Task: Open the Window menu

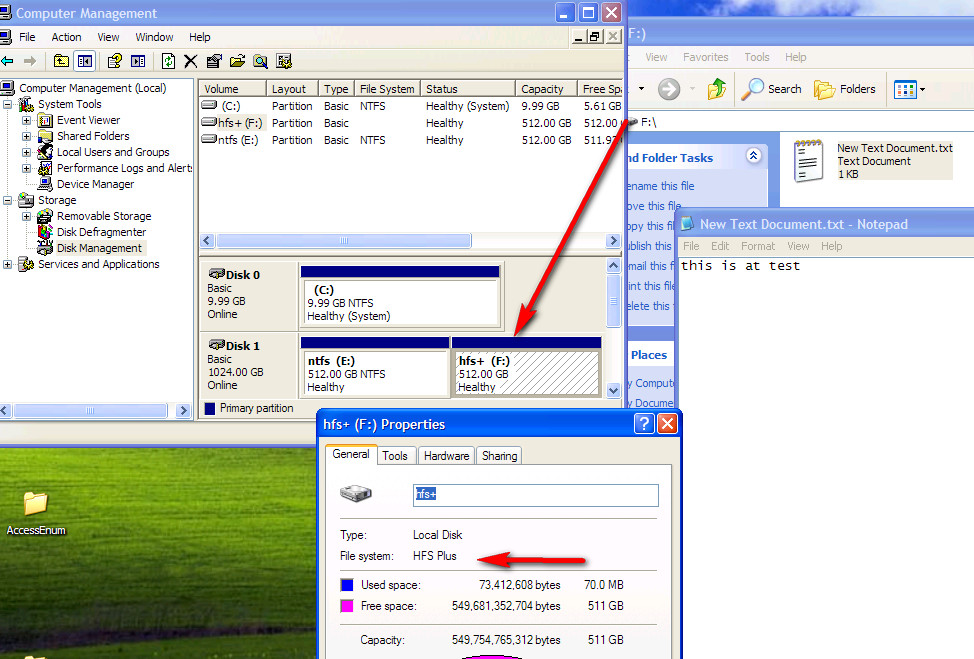Action: (154, 37)
